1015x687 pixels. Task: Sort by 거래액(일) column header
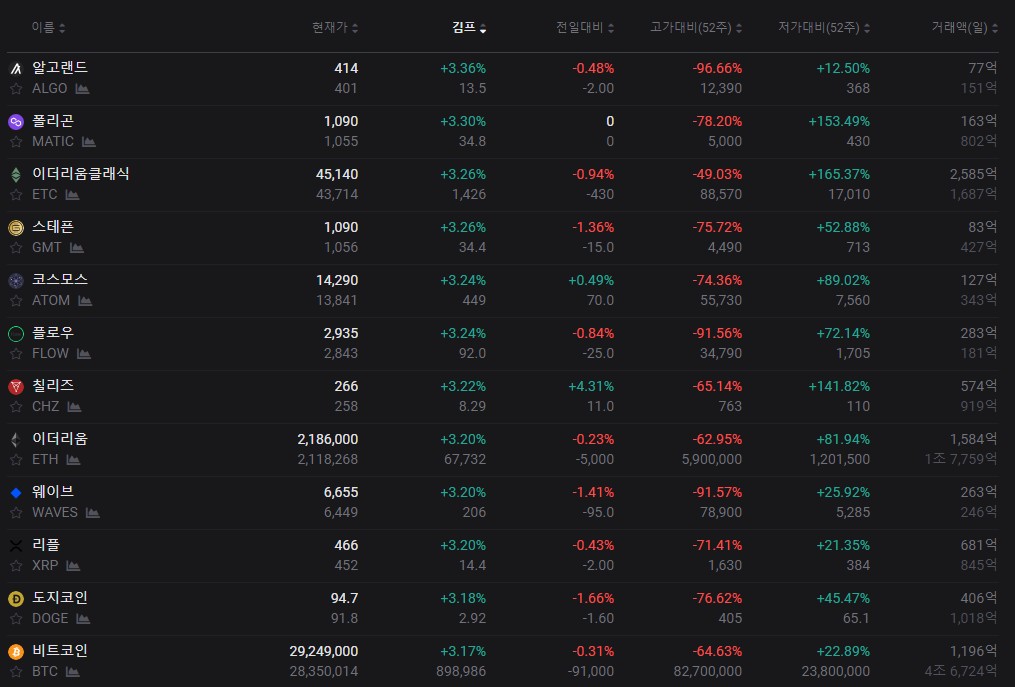[x=965, y=27]
